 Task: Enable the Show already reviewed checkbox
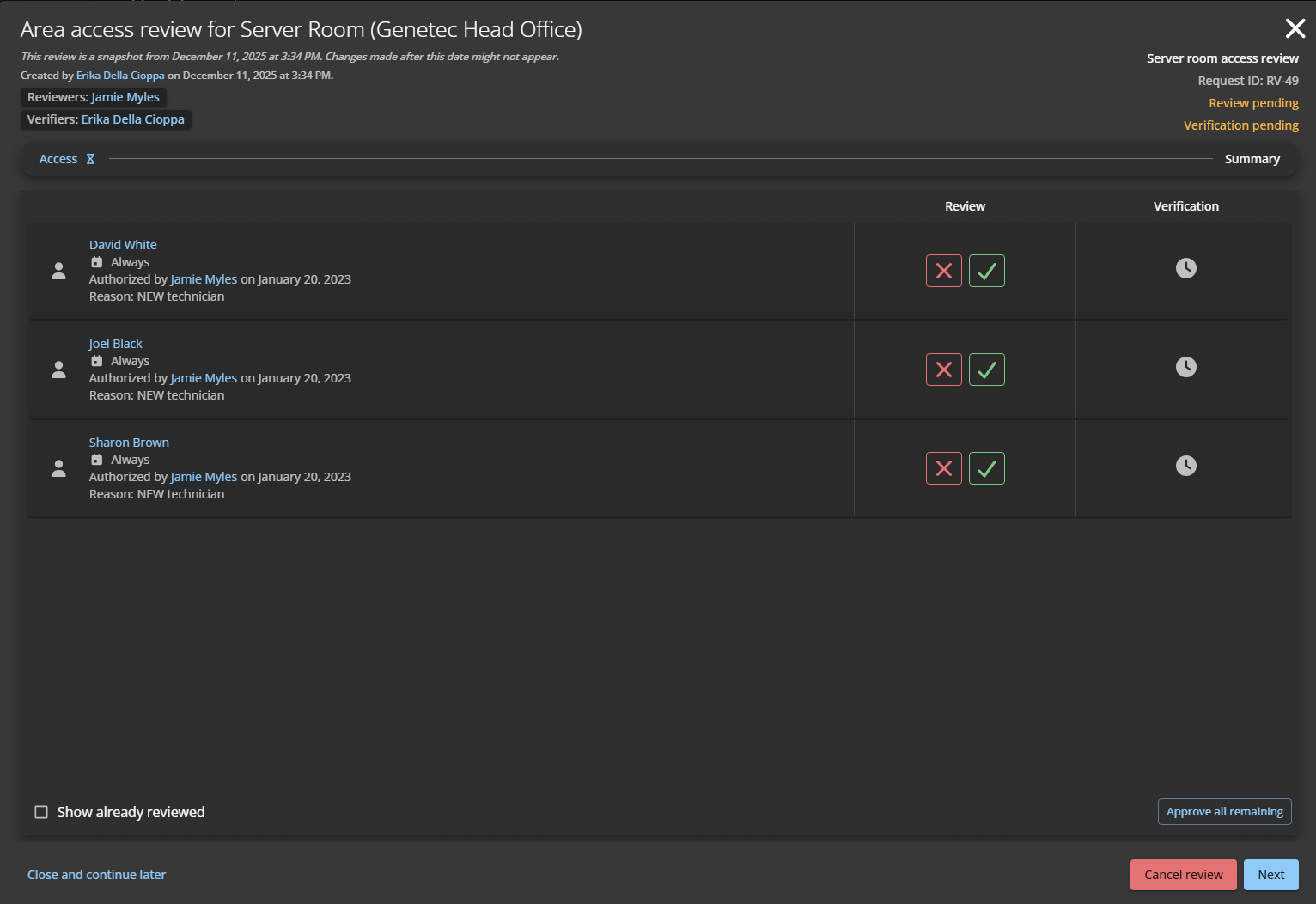point(40,811)
